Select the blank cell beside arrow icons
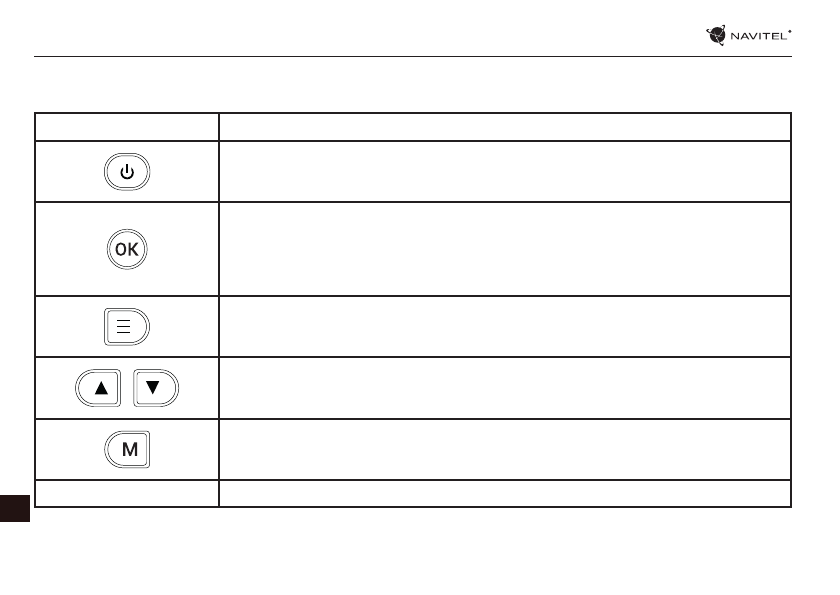The image size is (840, 595). (505, 388)
